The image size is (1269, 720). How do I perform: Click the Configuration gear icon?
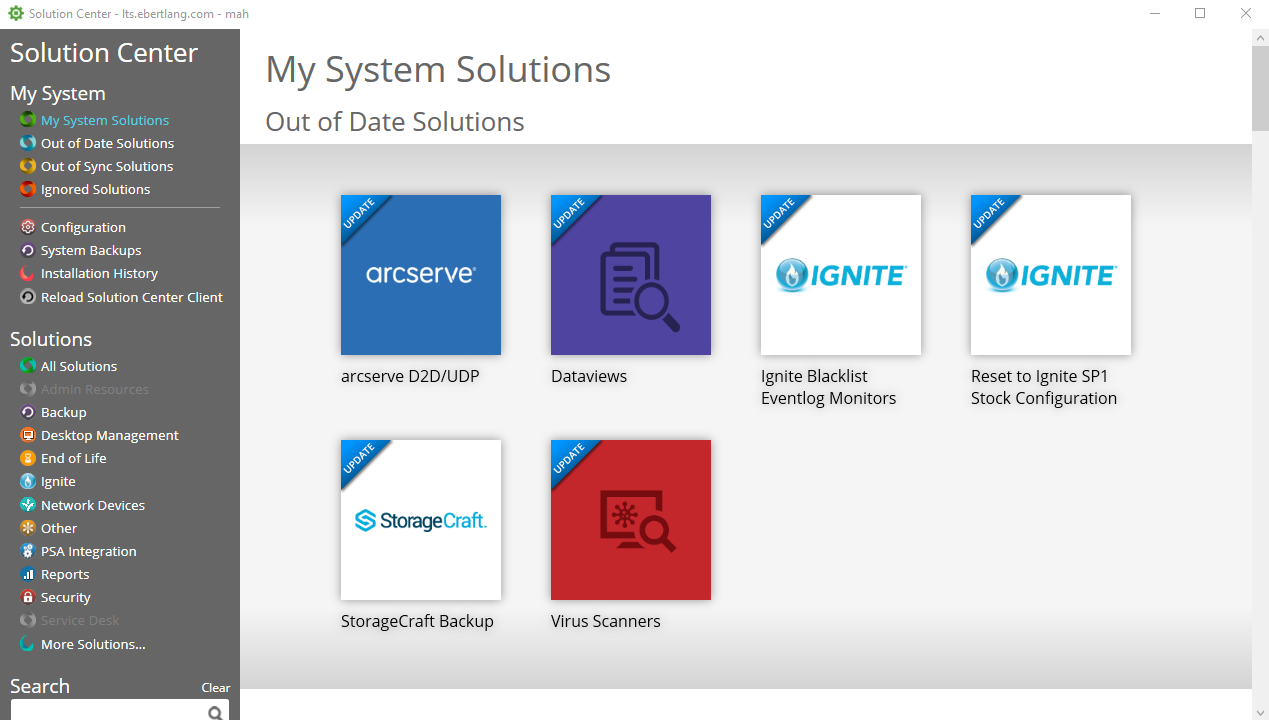28,227
